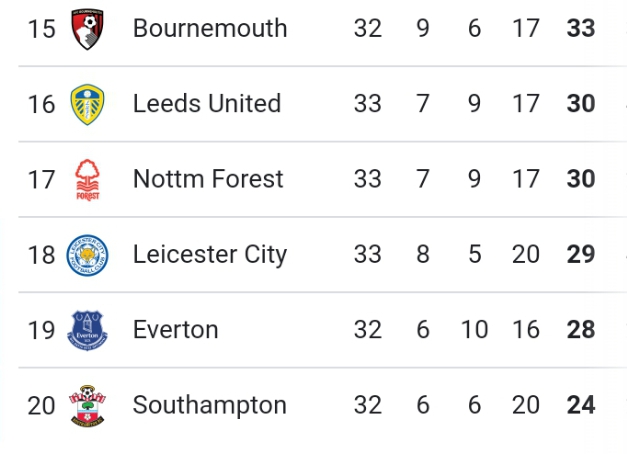Click Everton's draws value of 10
The image size is (627, 454).
[474, 330]
